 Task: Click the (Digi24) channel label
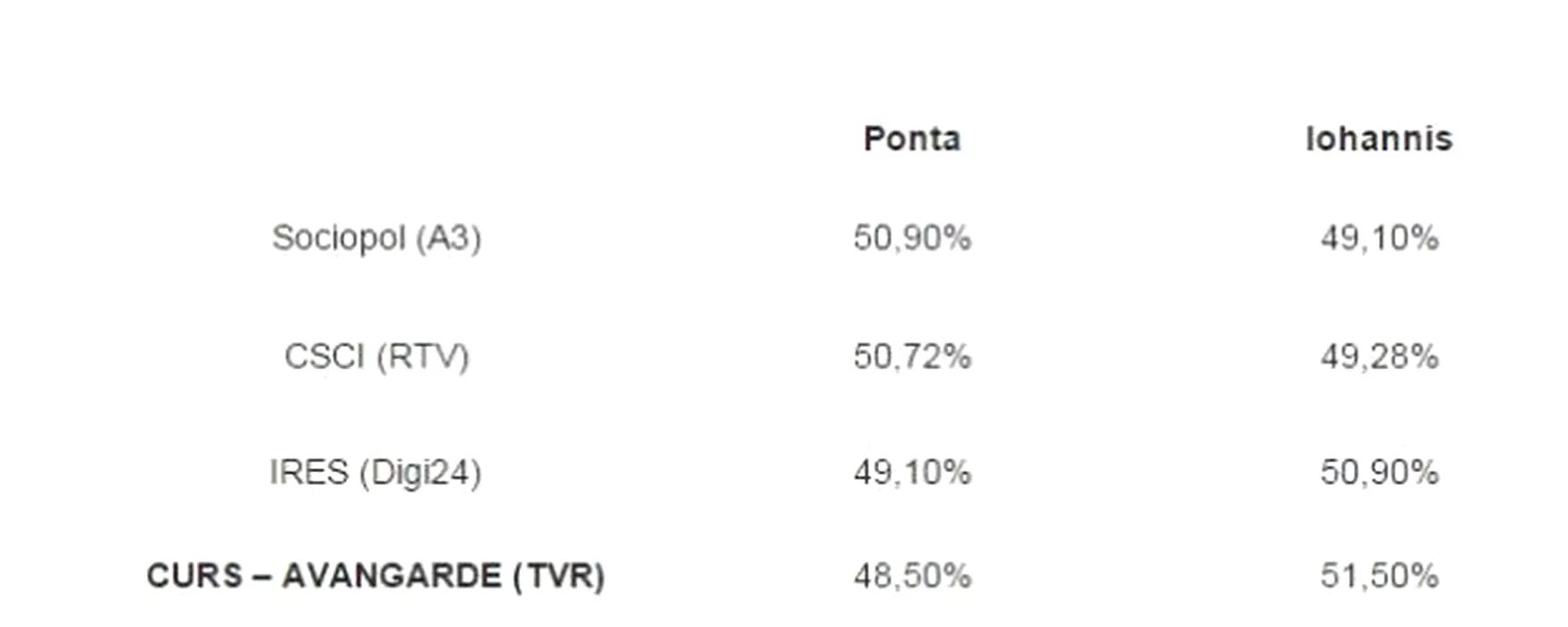click(420, 472)
